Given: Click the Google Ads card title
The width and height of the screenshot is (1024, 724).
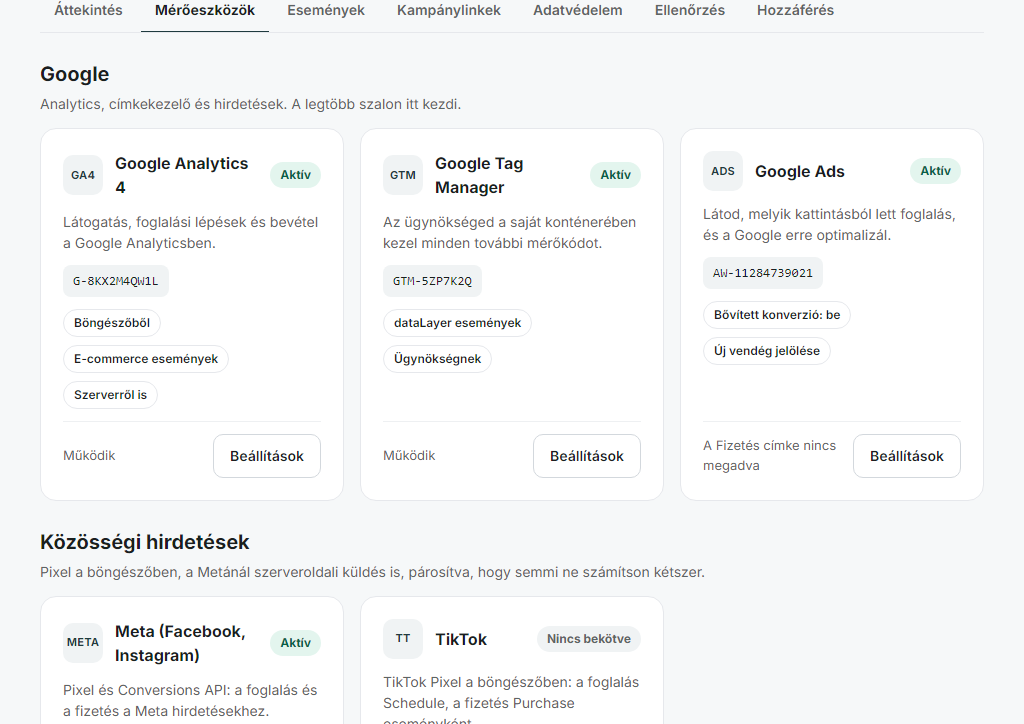Looking at the screenshot, I should coord(799,171).
